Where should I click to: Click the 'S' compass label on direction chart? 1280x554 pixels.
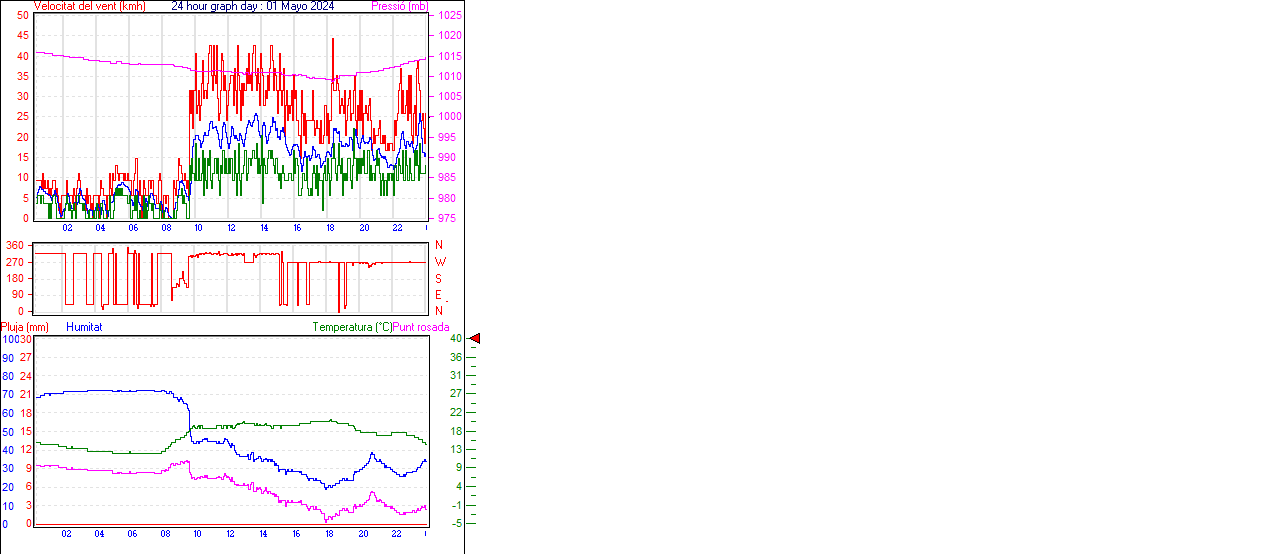(438, 279)
